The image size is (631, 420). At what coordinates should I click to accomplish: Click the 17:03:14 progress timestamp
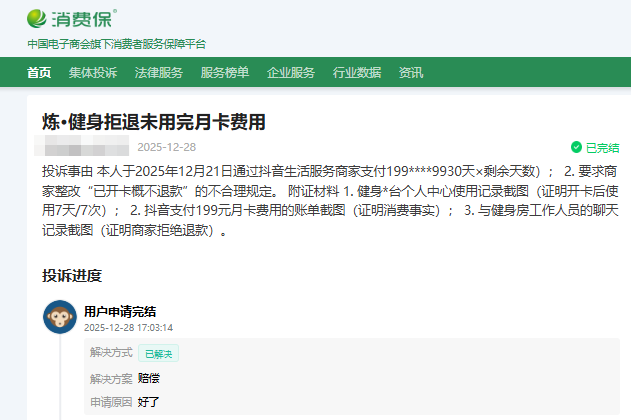[x=152, y=327]
